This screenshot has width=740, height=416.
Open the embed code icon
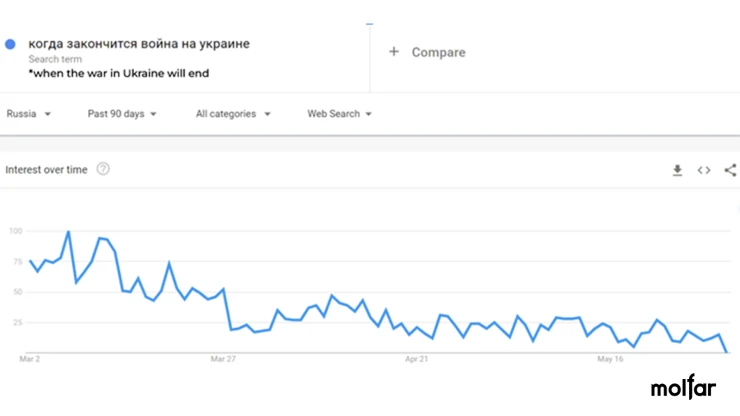(x=704, y=170)
